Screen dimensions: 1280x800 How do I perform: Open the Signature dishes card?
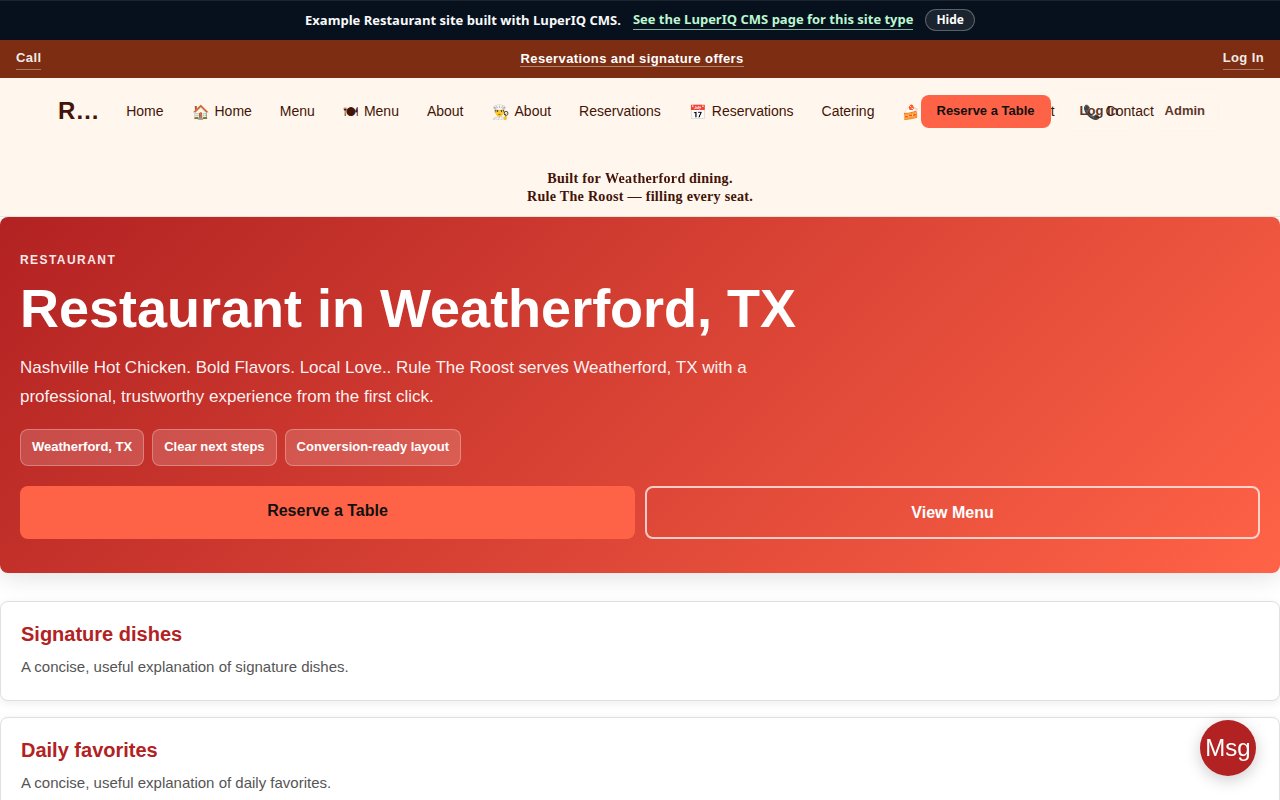click(x=101, y=634)
